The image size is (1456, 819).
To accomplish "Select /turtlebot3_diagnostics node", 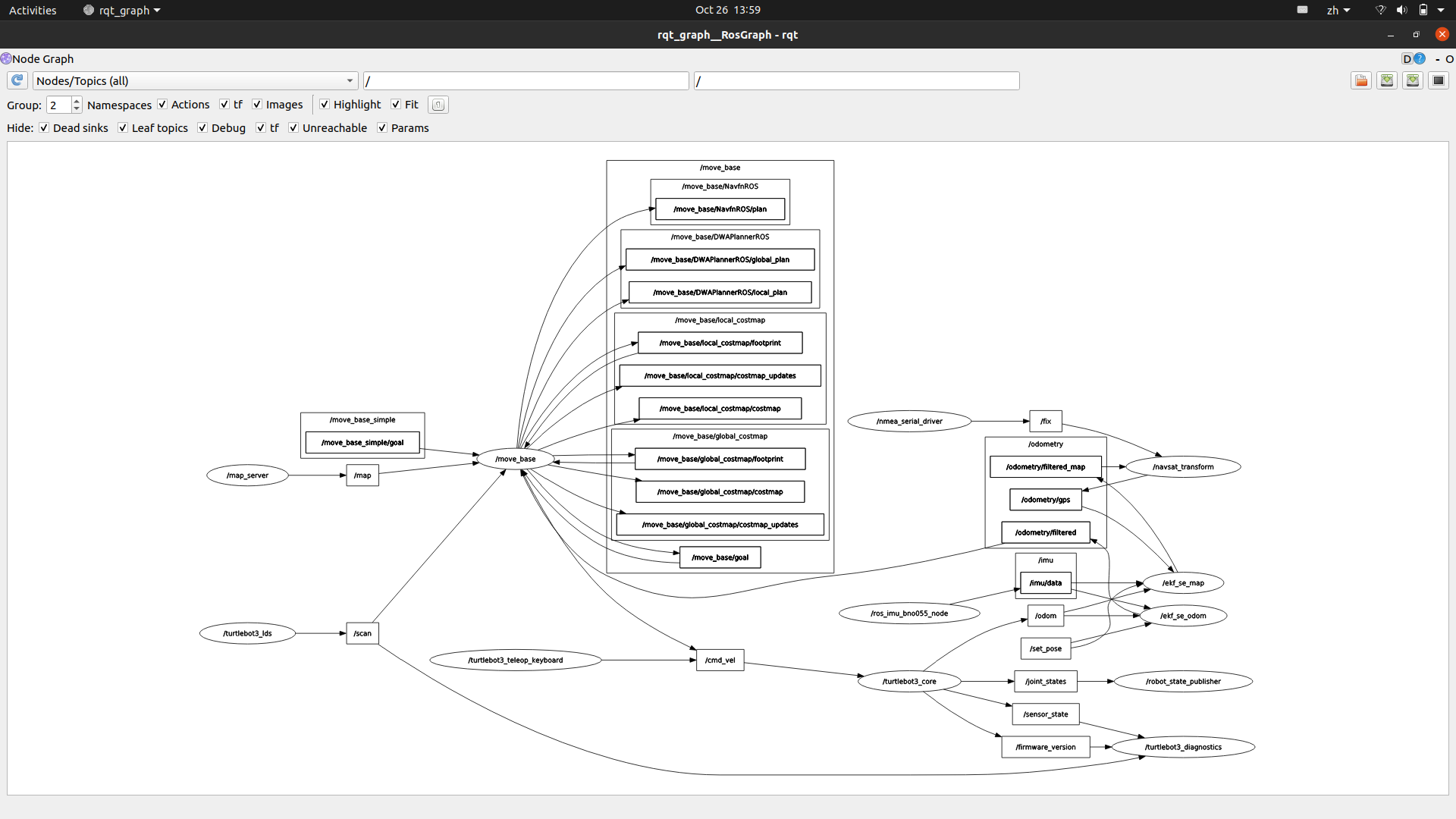I will (1183, 747).
